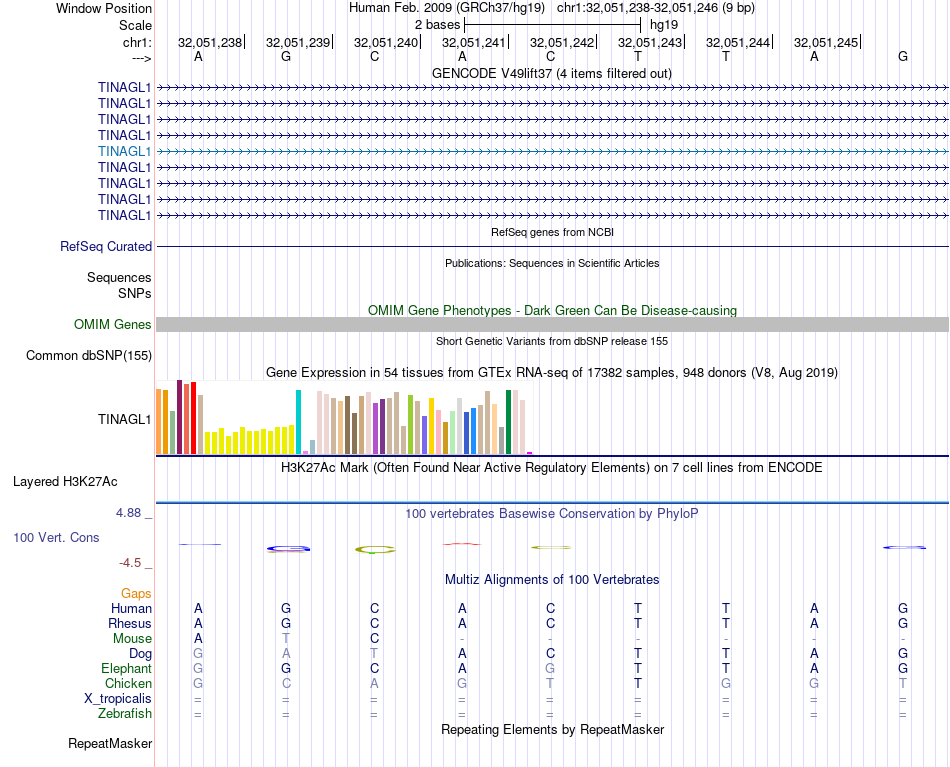Image resolution: width=950 pixels, height=767 pixels.
Task: Click TINAGL1 label beside GTEx bar chart
Action: pyautogui.click(x=124, y=419)
